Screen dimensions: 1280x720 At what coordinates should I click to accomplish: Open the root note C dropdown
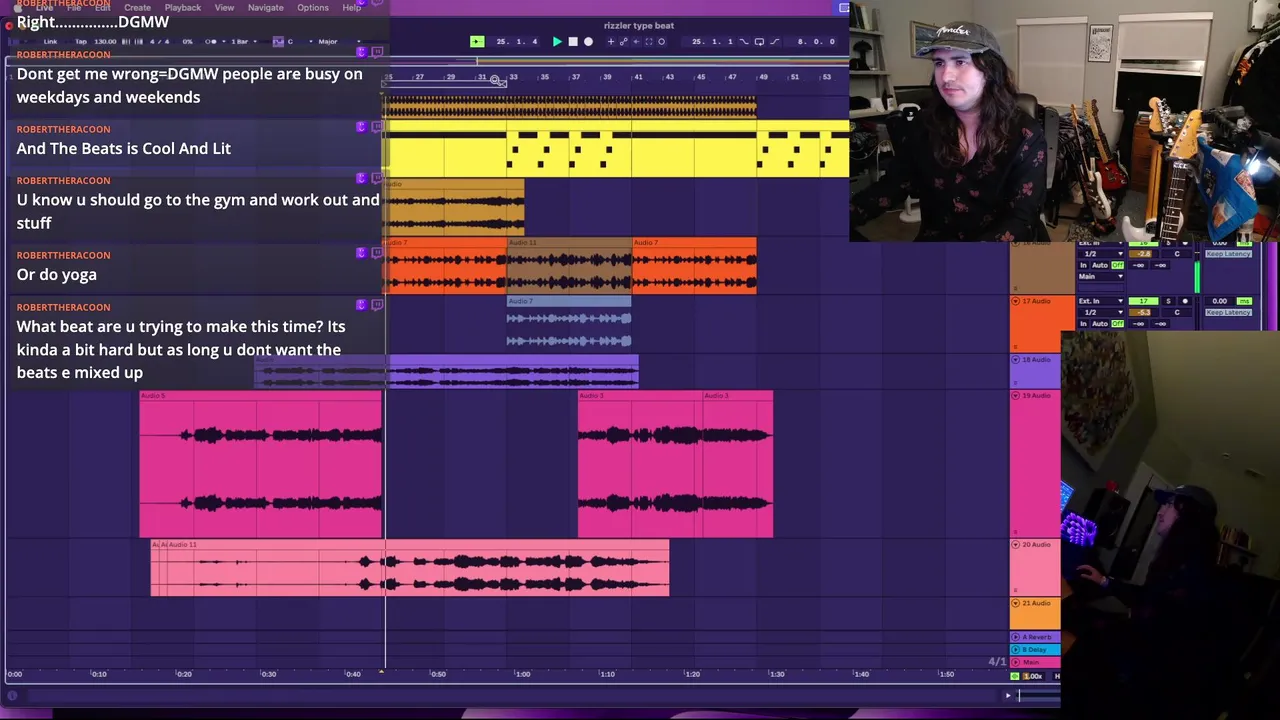(300, 41)
